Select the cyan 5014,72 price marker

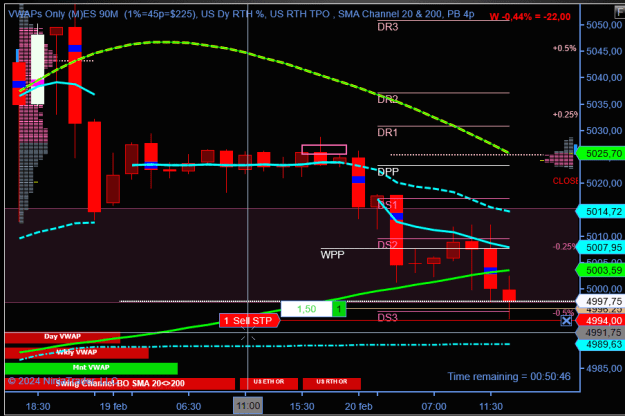click(x=601, y=212)
